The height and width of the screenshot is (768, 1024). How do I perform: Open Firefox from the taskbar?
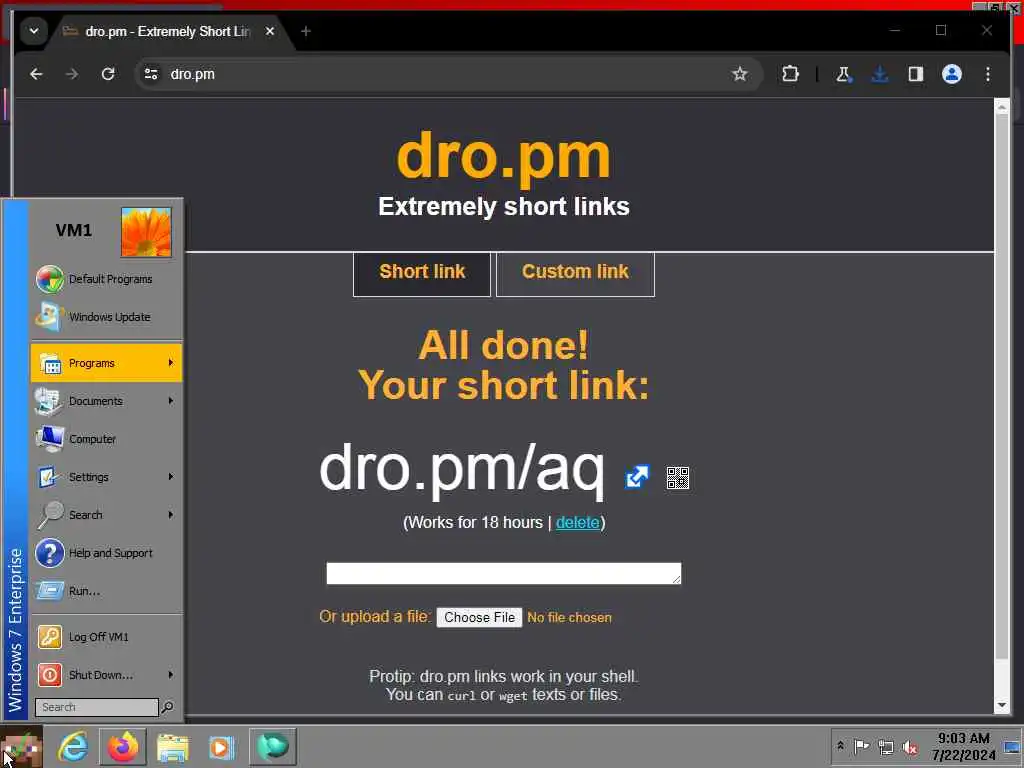[x=123, y=746]
